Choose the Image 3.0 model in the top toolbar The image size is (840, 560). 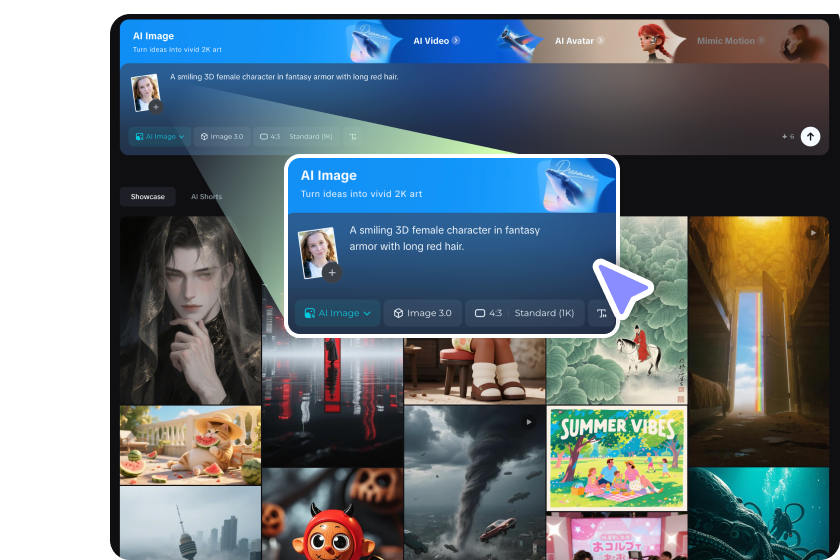tap(222, 137)
